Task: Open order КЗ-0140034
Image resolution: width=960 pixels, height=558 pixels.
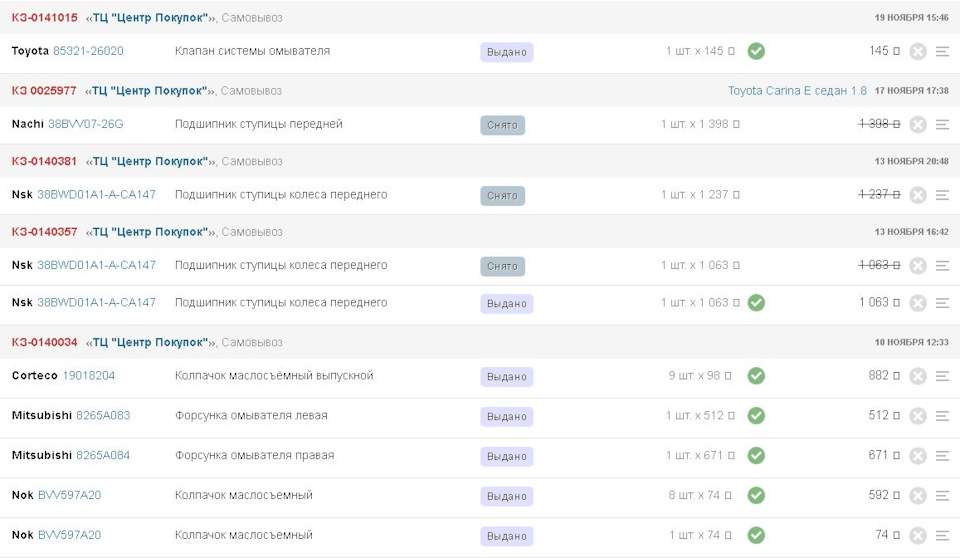Action: (45, 342)
